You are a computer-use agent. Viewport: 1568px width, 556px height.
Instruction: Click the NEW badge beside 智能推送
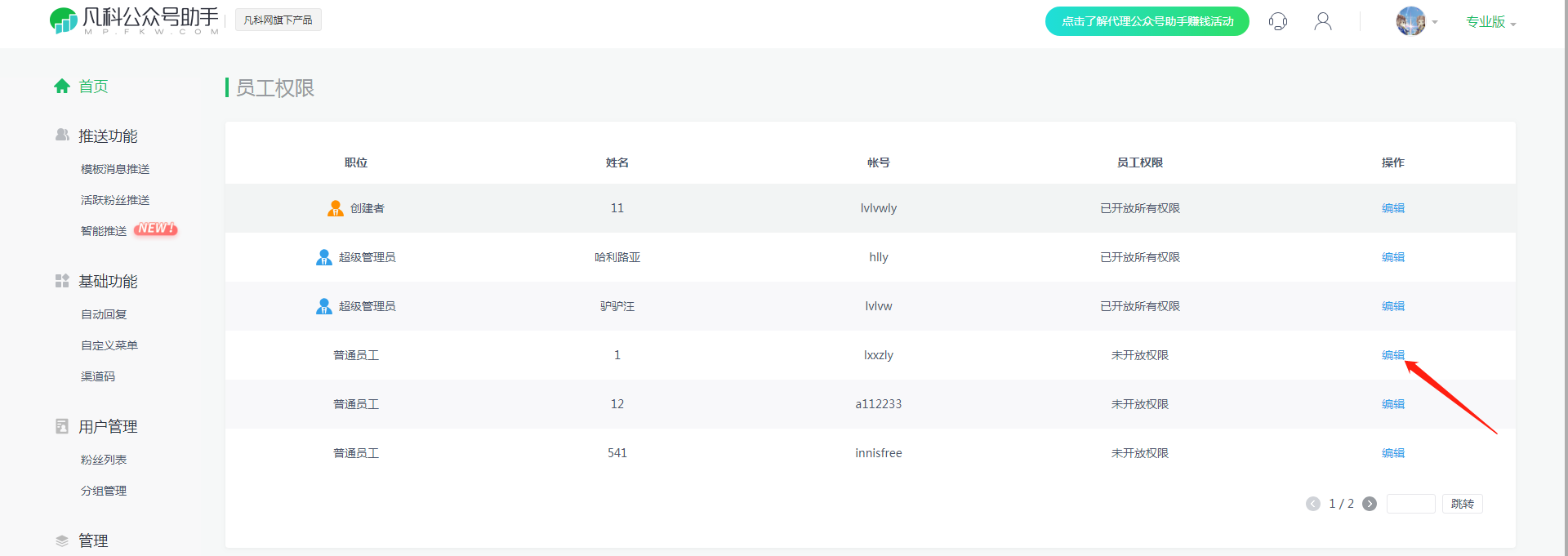[155, 229]
